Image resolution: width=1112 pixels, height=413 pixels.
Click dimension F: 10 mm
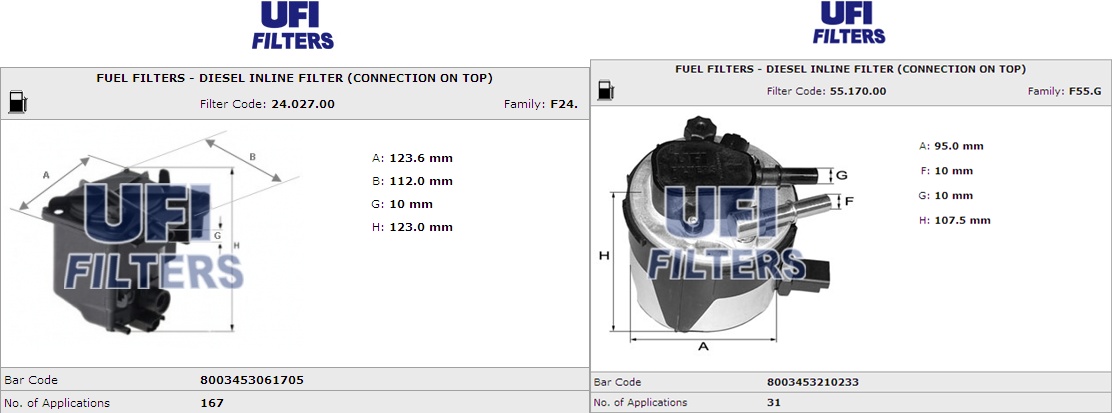click(x=946, y=171)
